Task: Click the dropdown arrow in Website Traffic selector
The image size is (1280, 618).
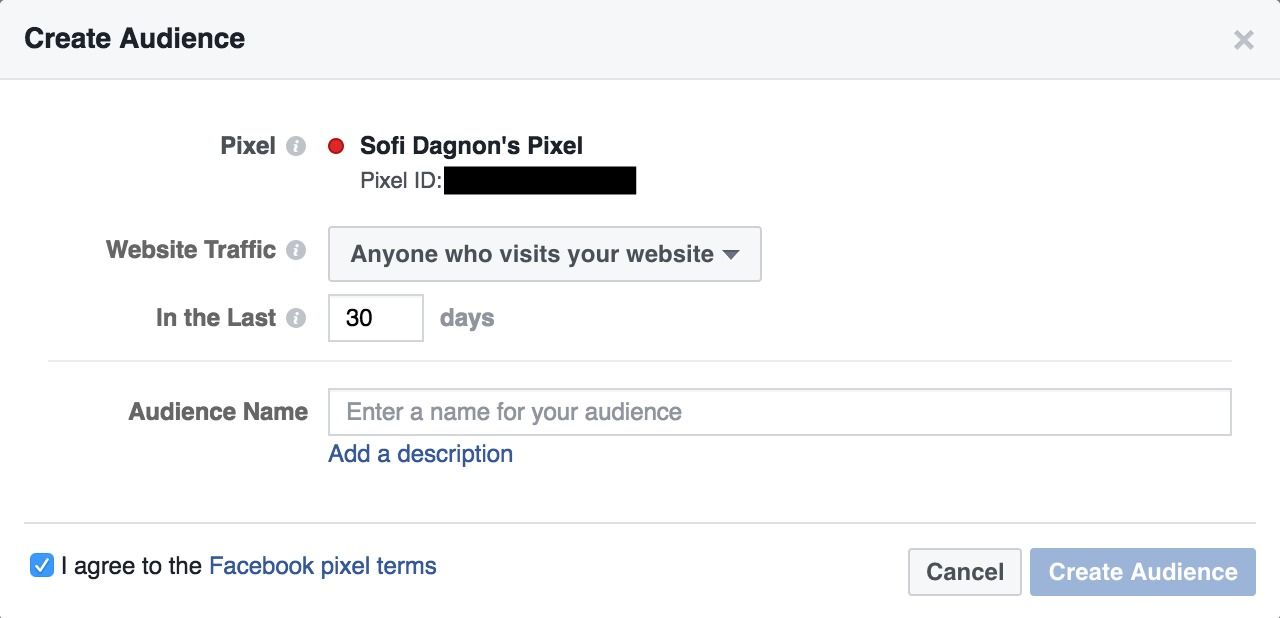Action: 731,255
